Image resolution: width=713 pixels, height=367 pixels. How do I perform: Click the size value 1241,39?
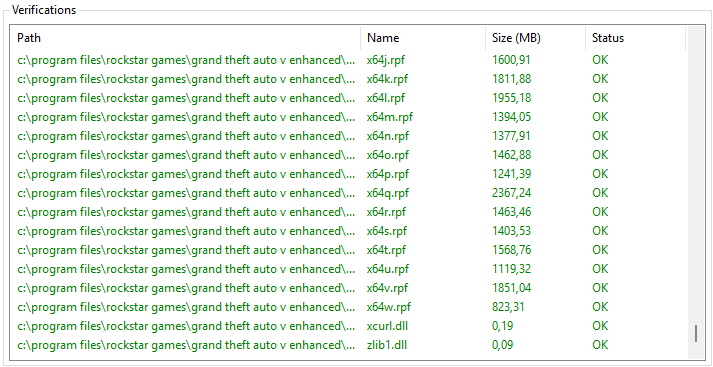(511, 174)
